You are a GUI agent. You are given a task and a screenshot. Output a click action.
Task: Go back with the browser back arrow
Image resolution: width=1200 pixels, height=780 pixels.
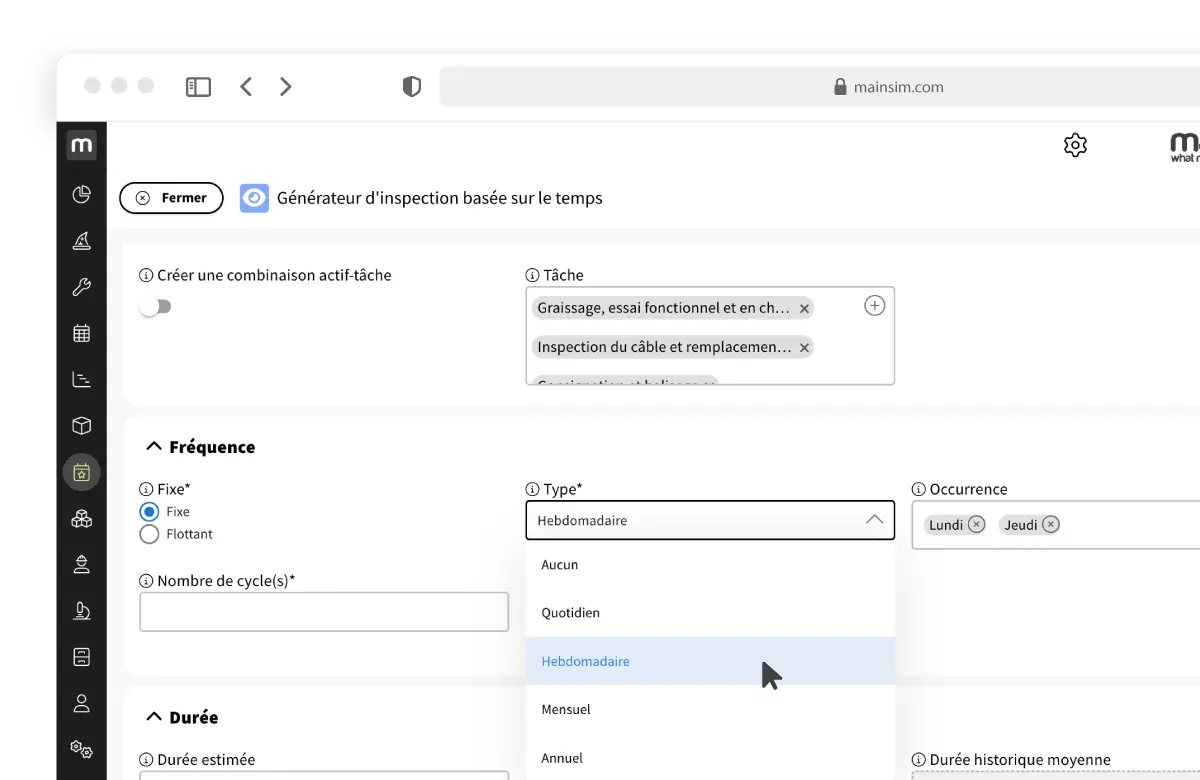(x=246, y=87)
